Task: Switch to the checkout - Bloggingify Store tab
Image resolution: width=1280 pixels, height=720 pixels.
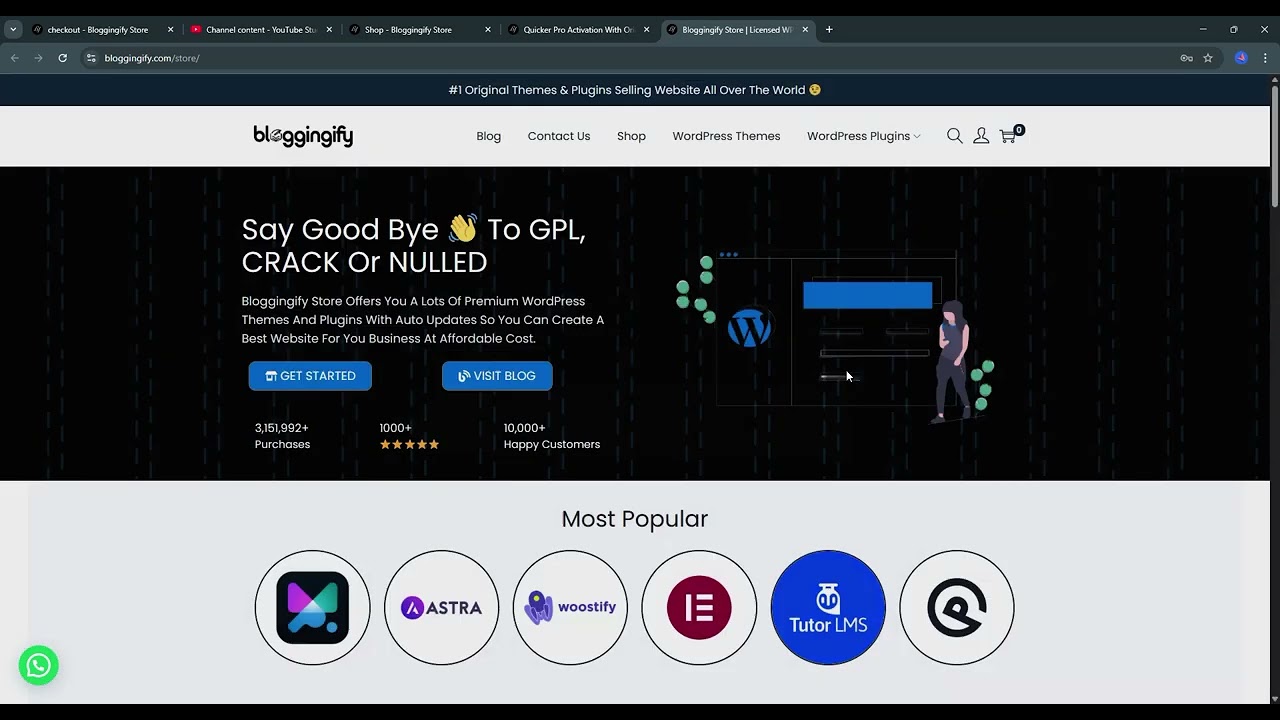Action: pyautogui.click(x=101, y=29)
